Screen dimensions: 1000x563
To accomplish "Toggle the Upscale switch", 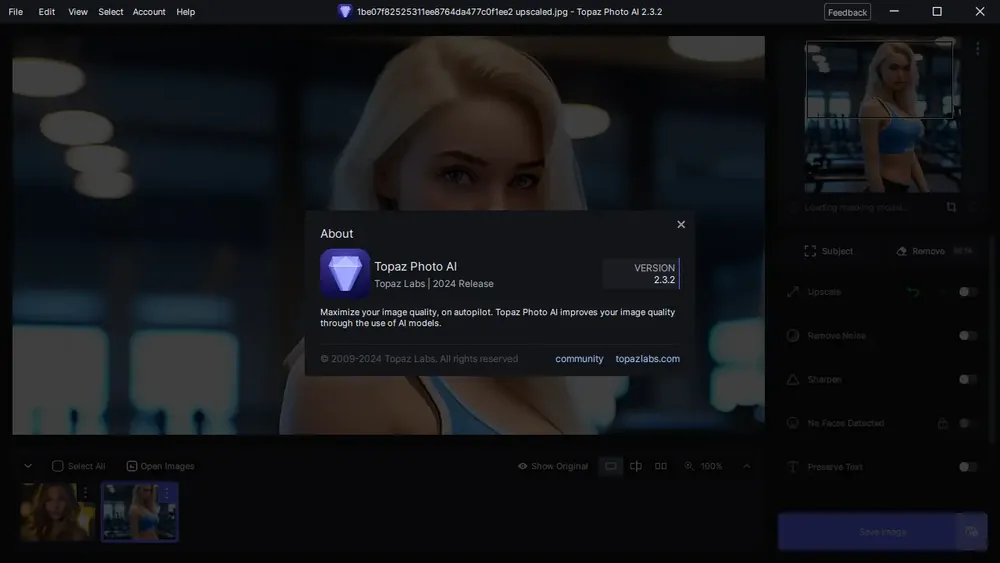I will coord(967,291).
